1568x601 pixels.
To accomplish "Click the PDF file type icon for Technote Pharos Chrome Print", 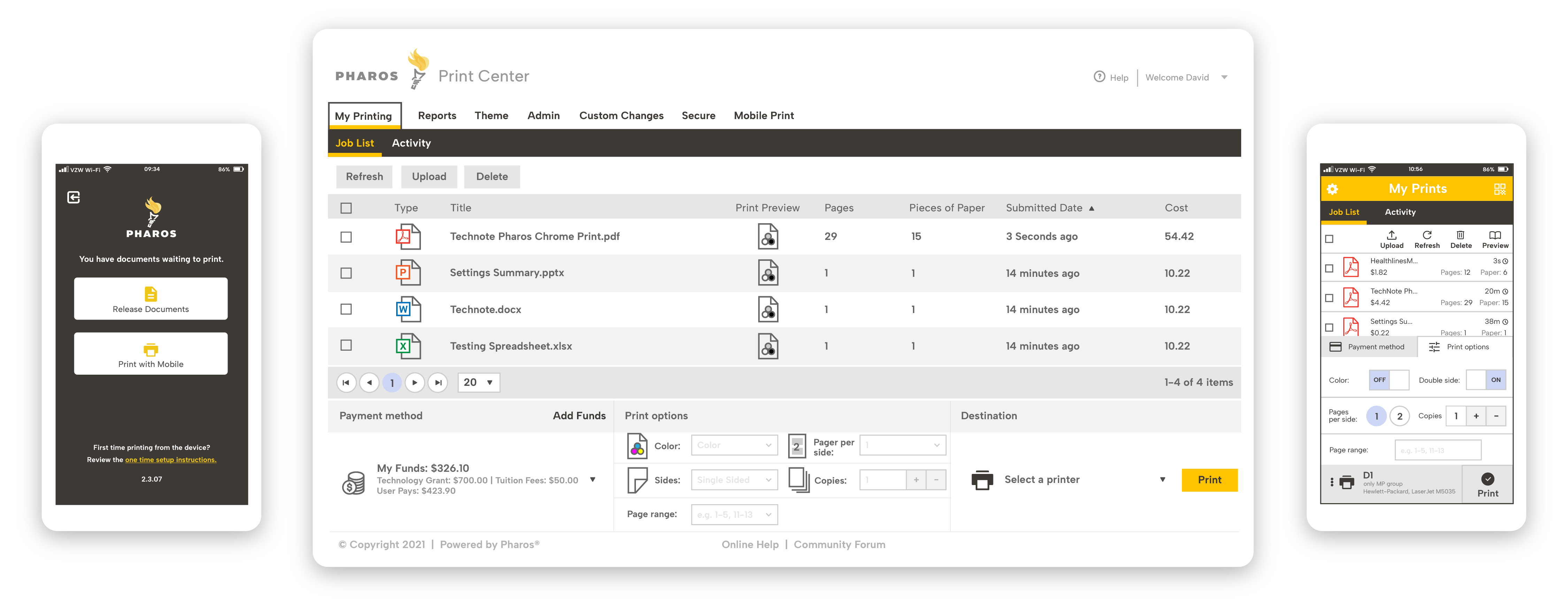I will (408, 237).
